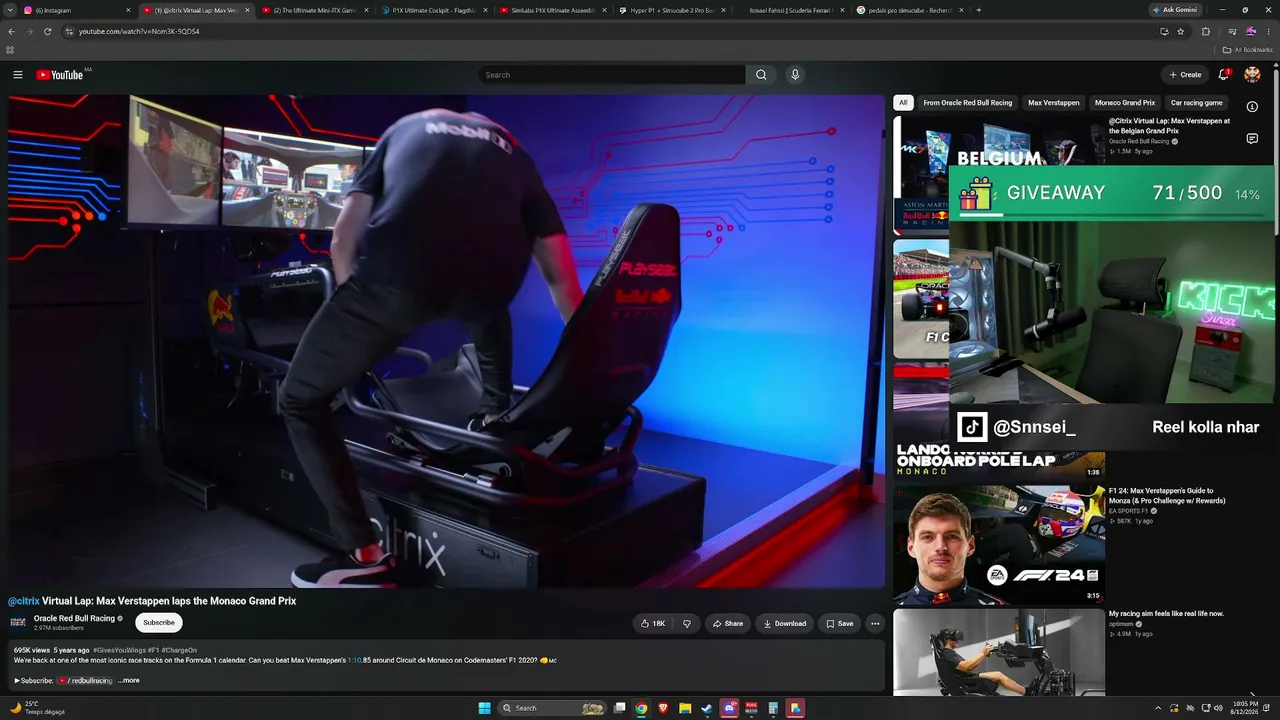Open the taskbar Search box

(552, 708)
